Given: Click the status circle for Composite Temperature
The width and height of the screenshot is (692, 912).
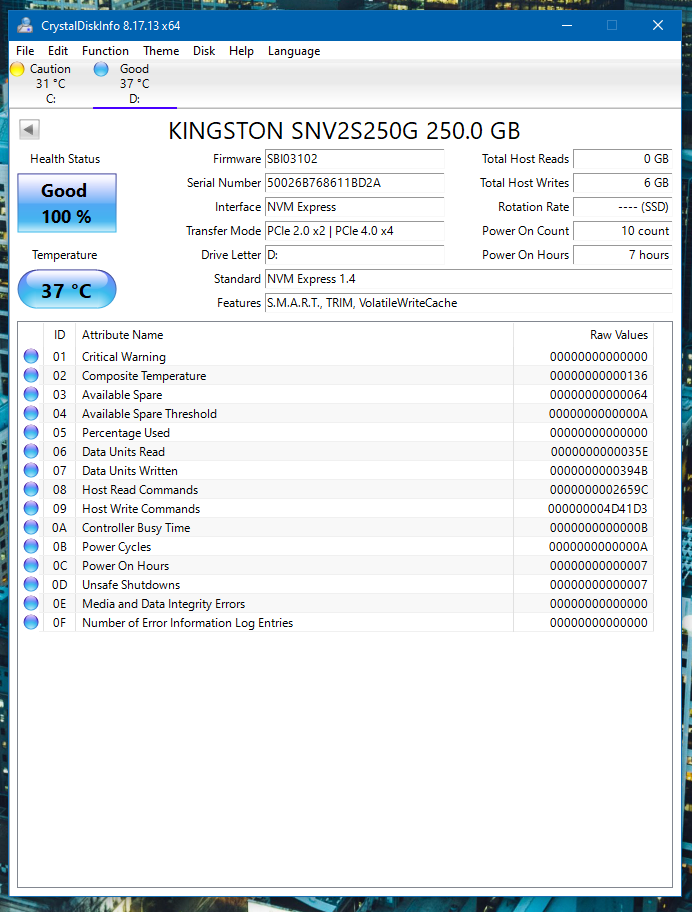Looking at the screenshot, I should click(x=31, y=375).
